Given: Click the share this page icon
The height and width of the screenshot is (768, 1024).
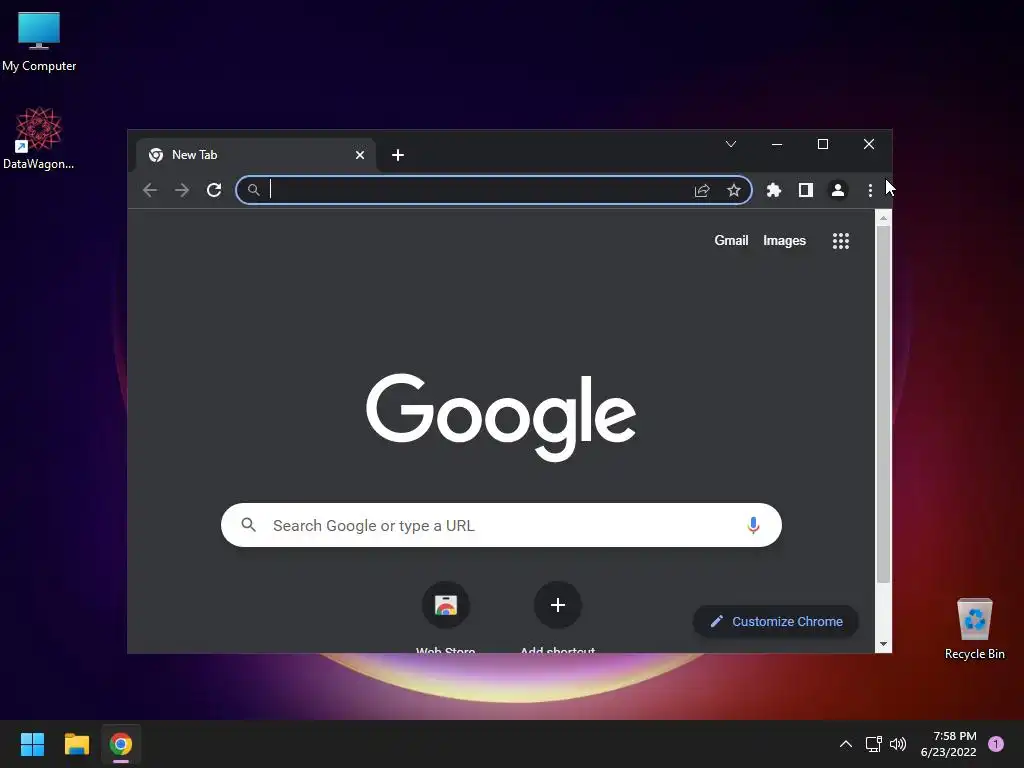Looking at the screenshot, I should (702, 190).
